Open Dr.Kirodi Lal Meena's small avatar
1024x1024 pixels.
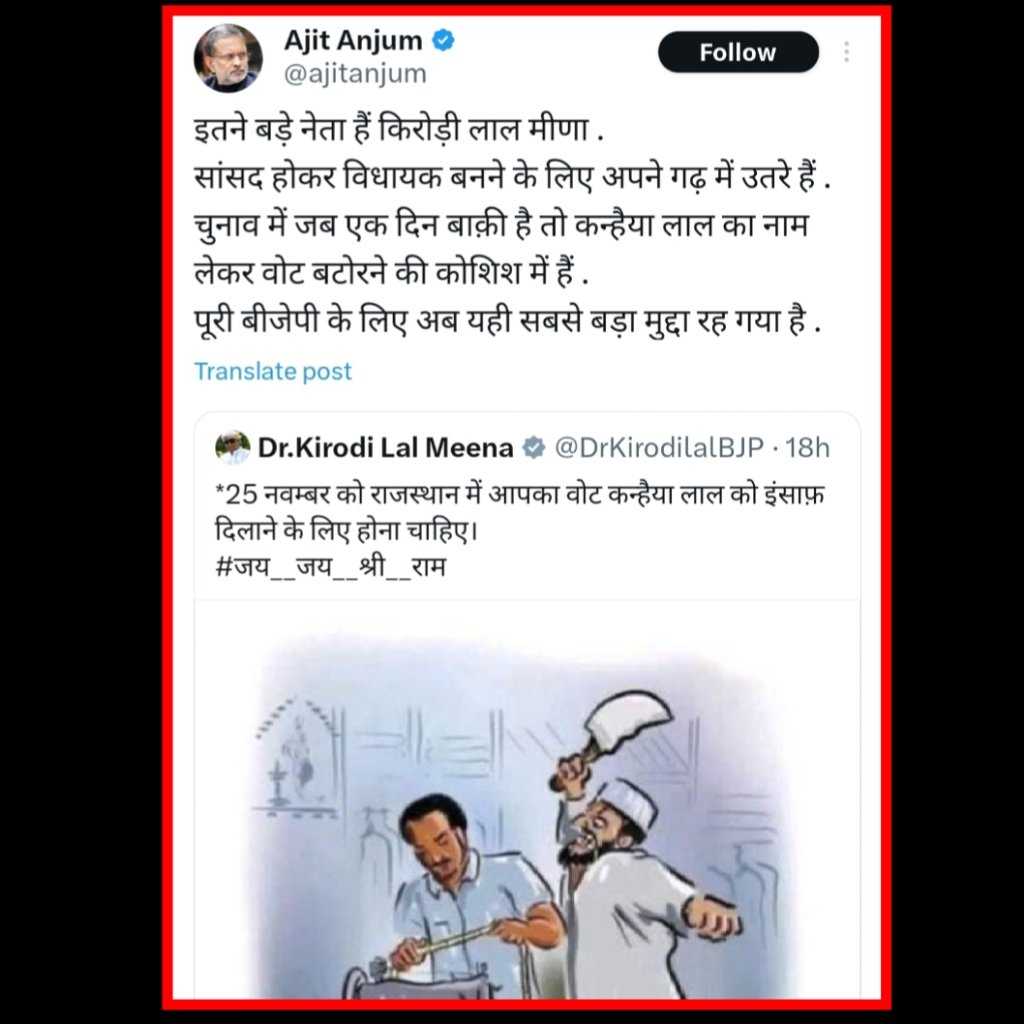point(232,447)
